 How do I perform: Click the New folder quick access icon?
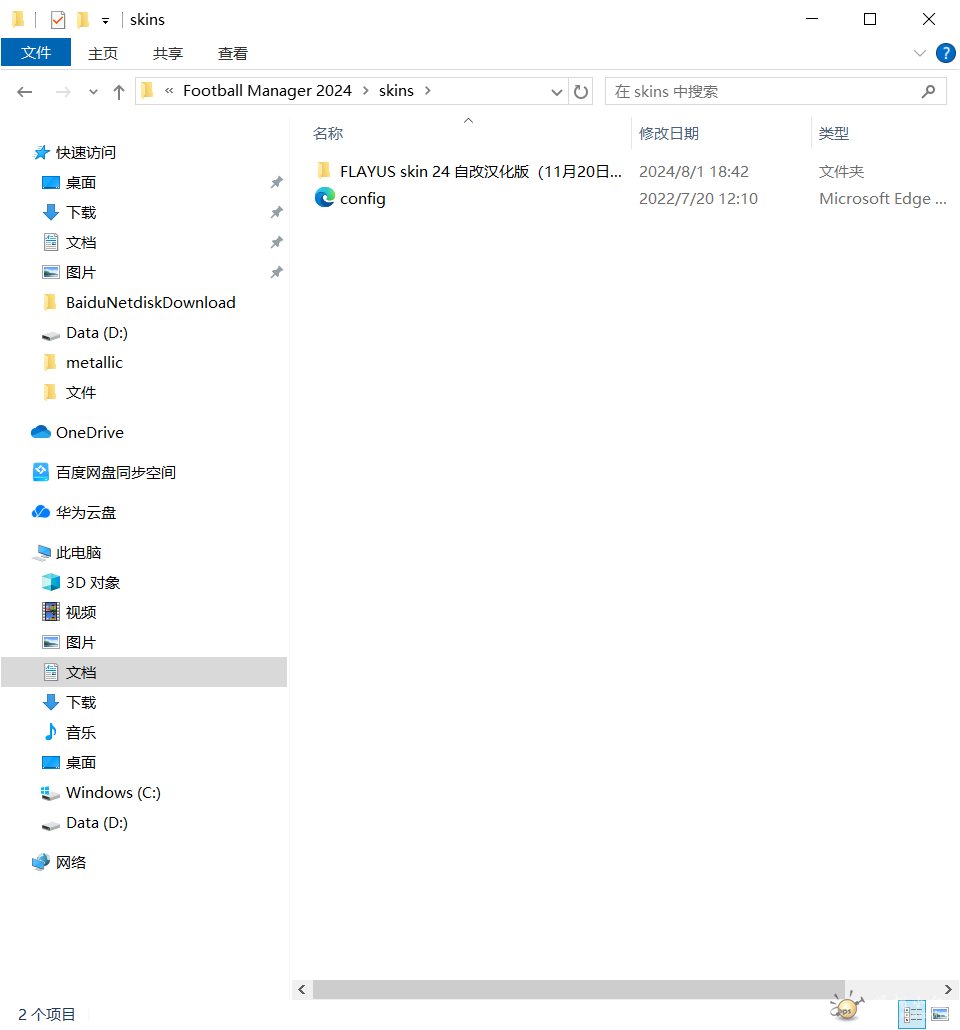tap(83, 20)
